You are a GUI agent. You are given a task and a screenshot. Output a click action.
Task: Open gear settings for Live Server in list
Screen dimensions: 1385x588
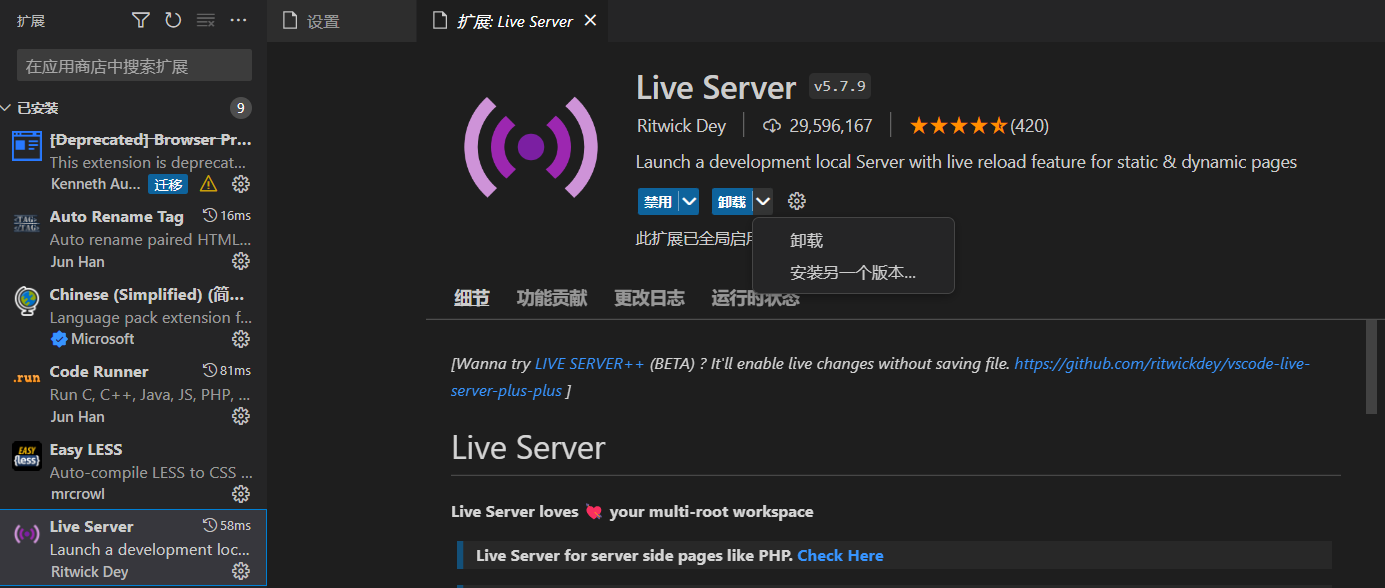tap(241, 571)
